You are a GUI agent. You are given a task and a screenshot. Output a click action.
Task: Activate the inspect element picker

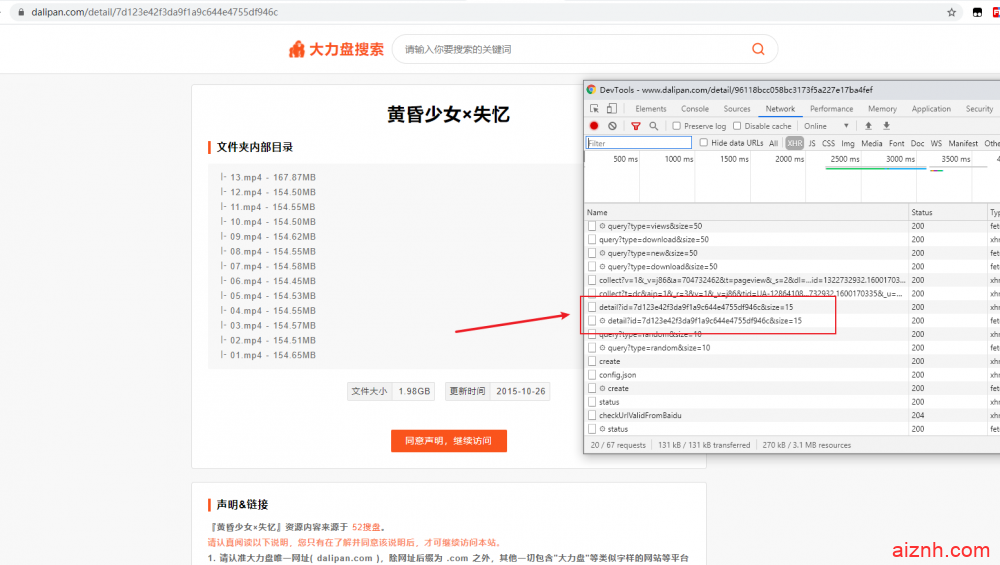(x=594, y=109)
